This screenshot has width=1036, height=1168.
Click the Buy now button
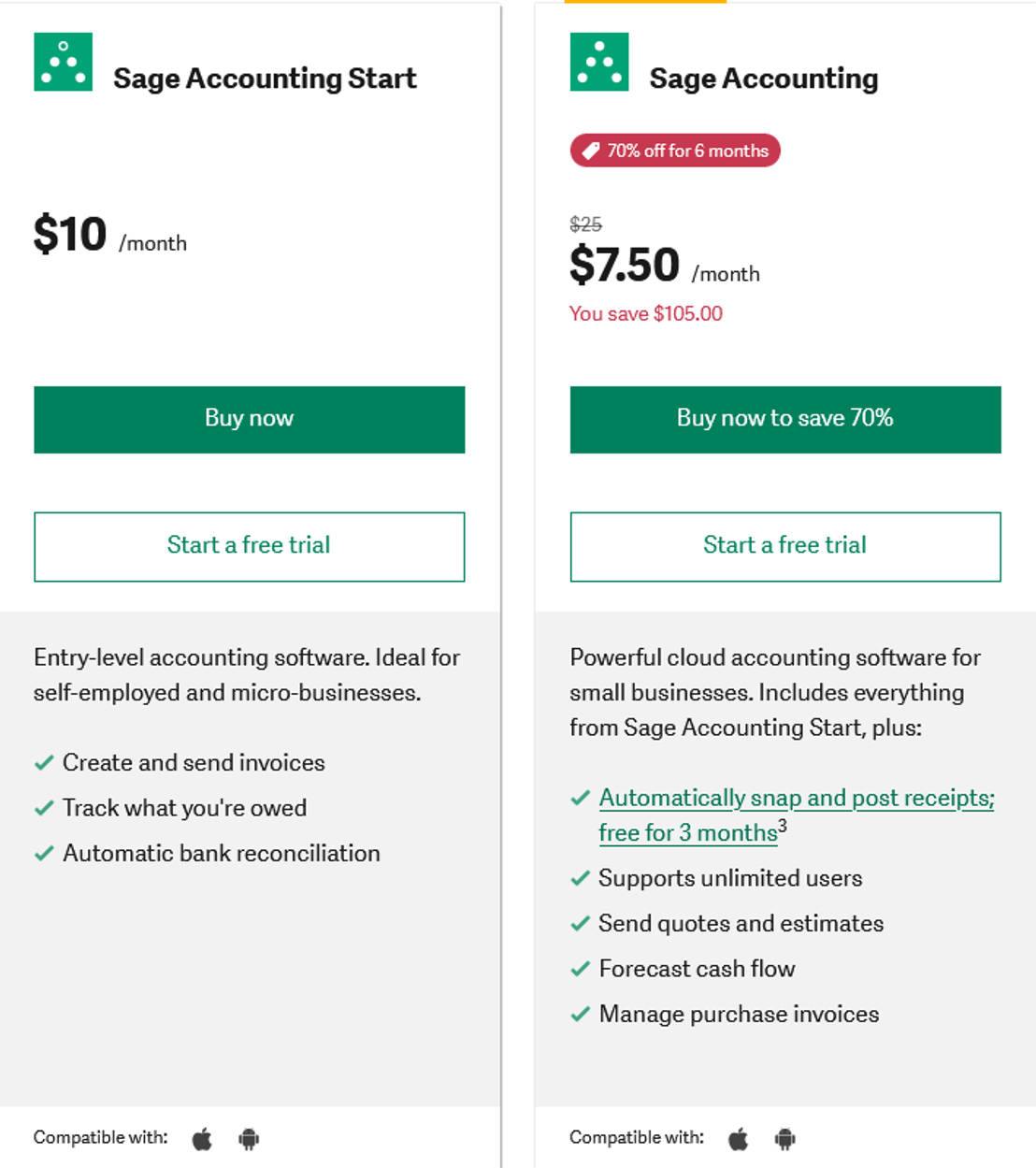click(249, 419)
